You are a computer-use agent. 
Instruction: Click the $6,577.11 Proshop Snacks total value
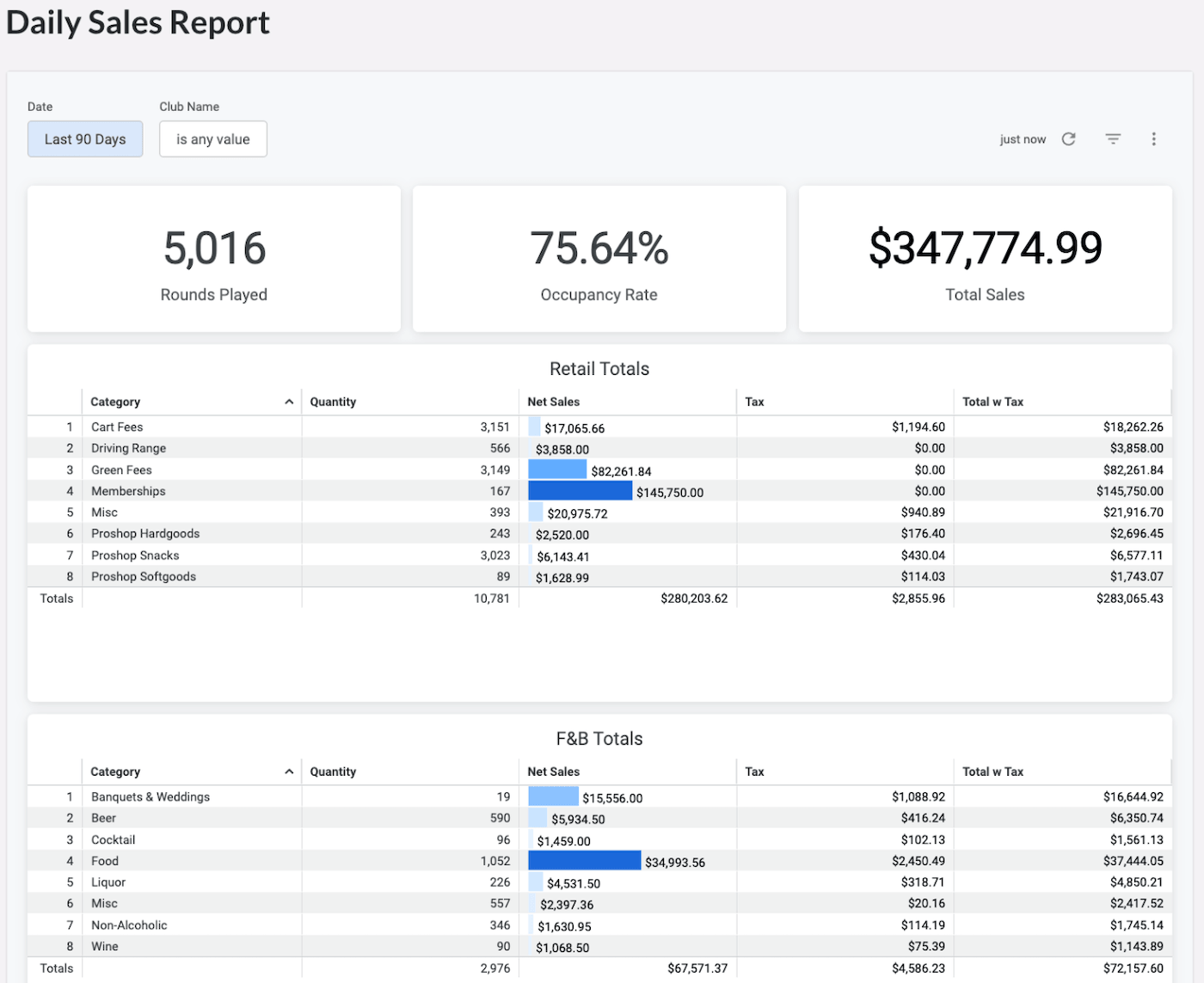1137,556
